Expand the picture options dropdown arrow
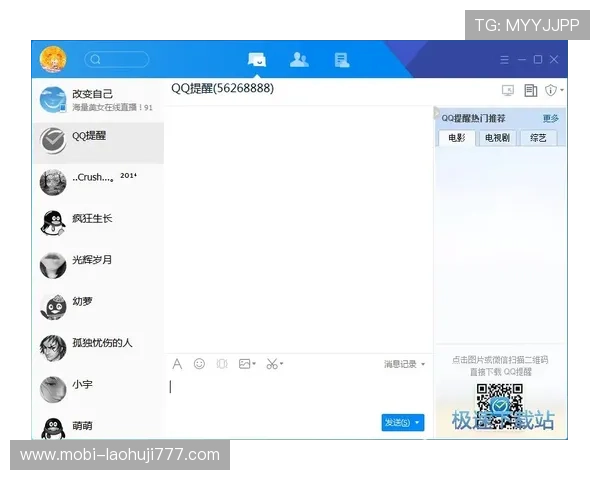Image resolution: width=600 pixels, height=480 pixels. tap(254, 364)
